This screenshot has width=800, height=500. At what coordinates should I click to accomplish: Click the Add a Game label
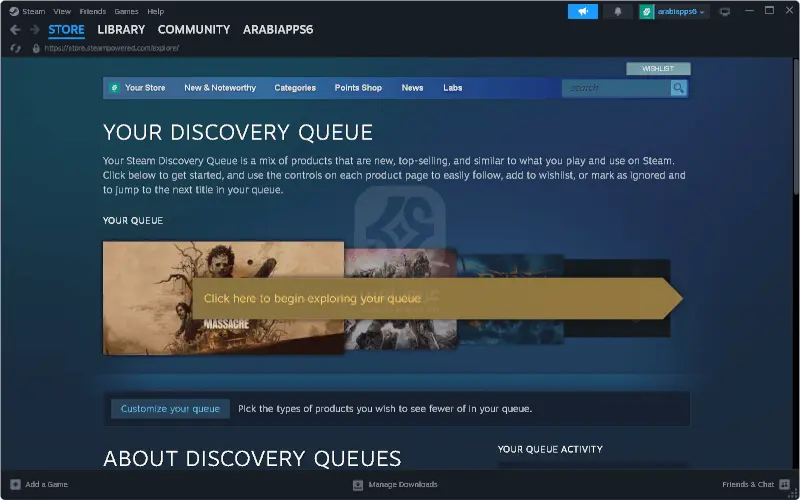[46, 484]
